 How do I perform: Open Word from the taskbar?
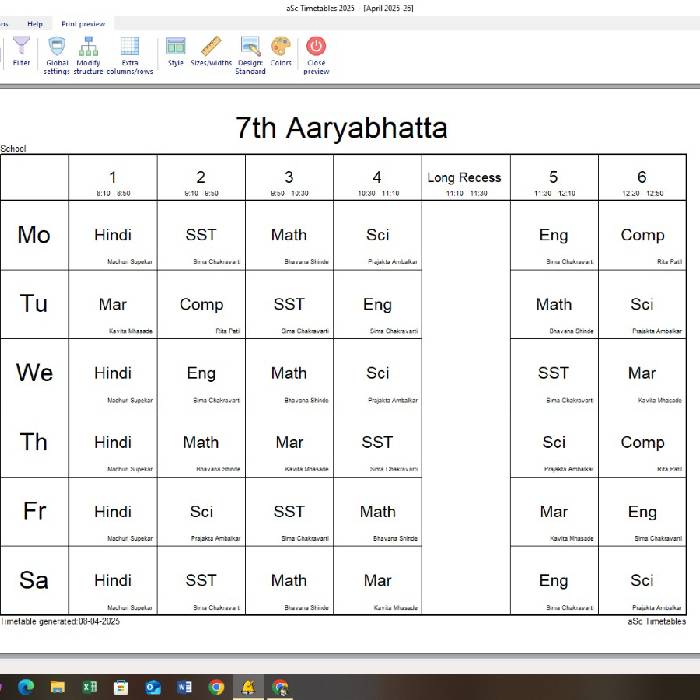(184, 687)
